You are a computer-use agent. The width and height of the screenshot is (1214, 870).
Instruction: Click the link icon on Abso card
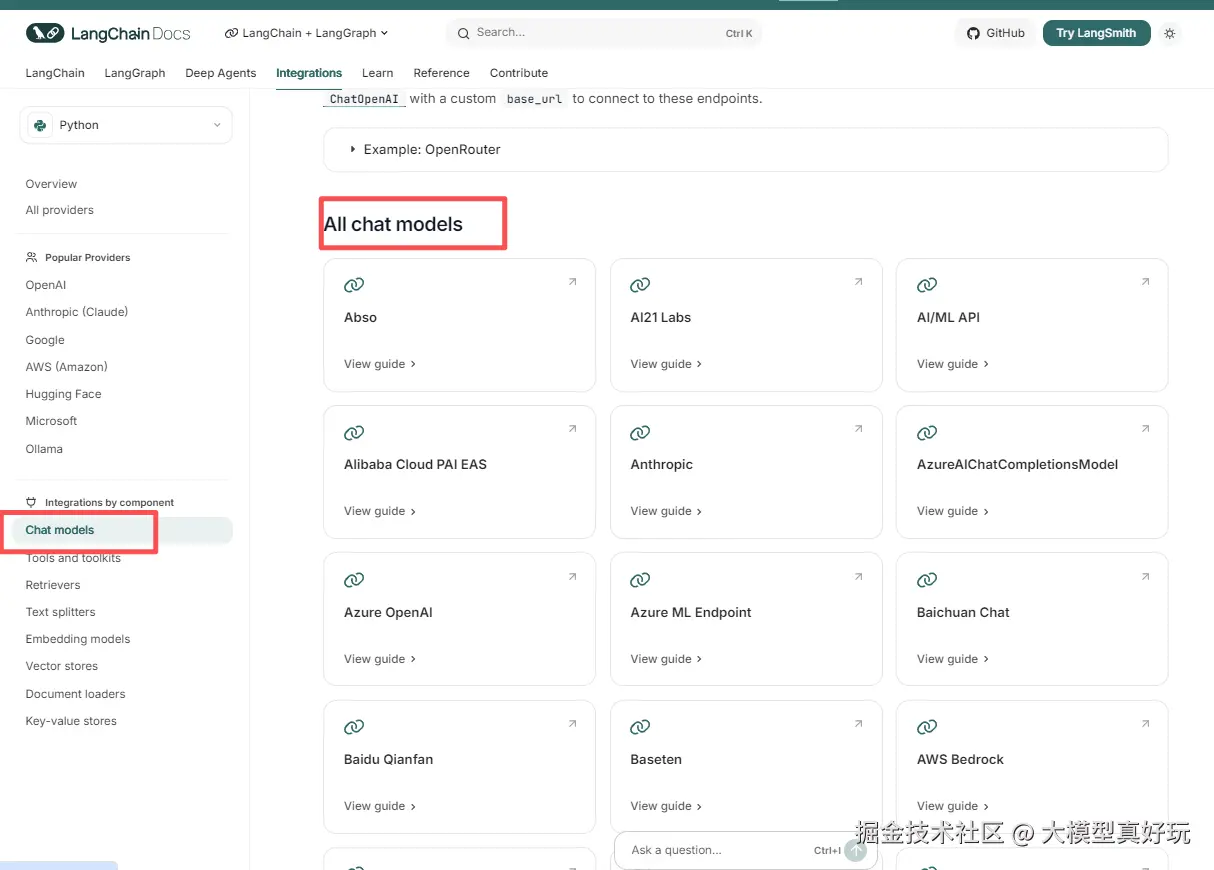[354, 286]
